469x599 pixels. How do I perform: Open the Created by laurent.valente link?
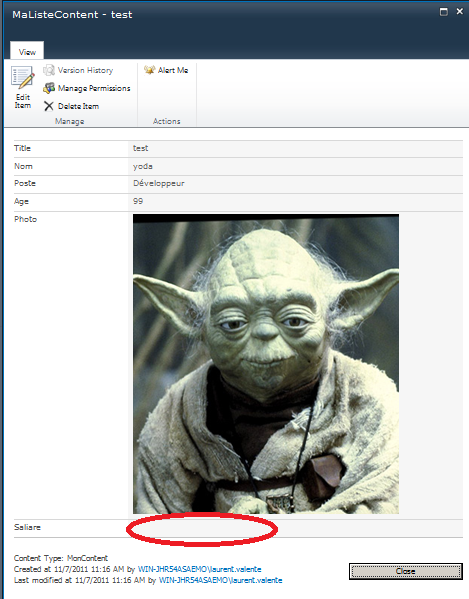[199, 569]
